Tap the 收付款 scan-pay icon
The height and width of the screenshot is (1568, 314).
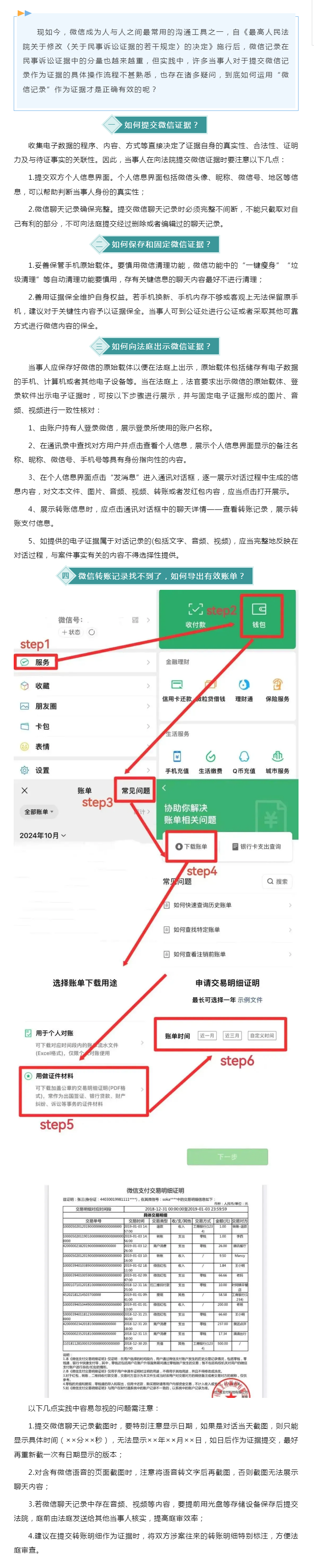[x=195, y=609]
